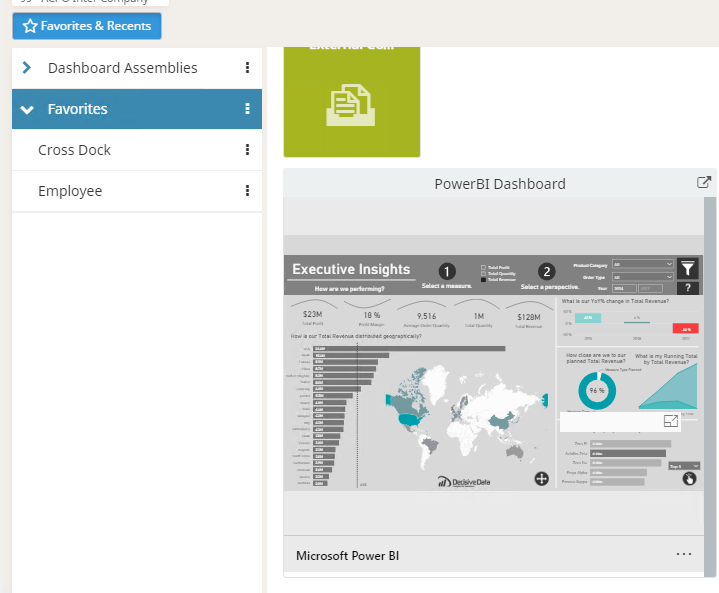Click China on the world map

(502, 420)
